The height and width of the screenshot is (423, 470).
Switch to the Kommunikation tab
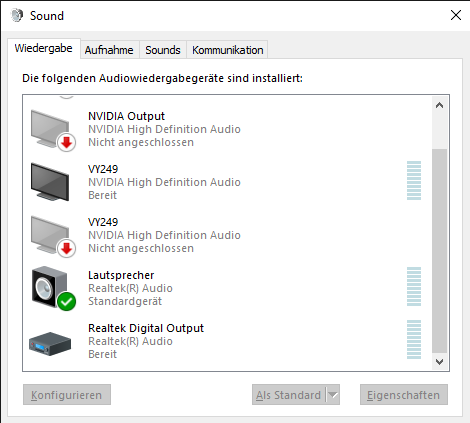(x=228, y=50)
